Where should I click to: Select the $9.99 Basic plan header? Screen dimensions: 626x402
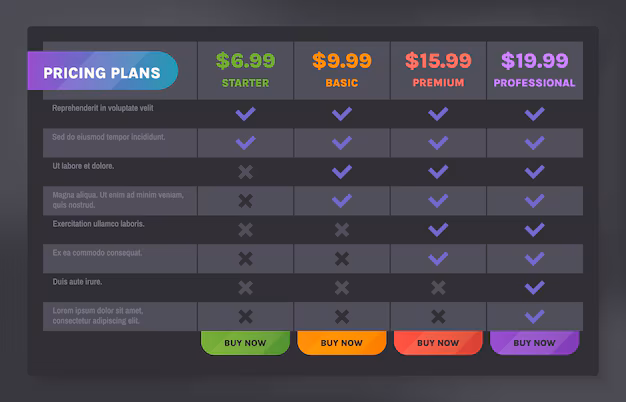point(342,70)
